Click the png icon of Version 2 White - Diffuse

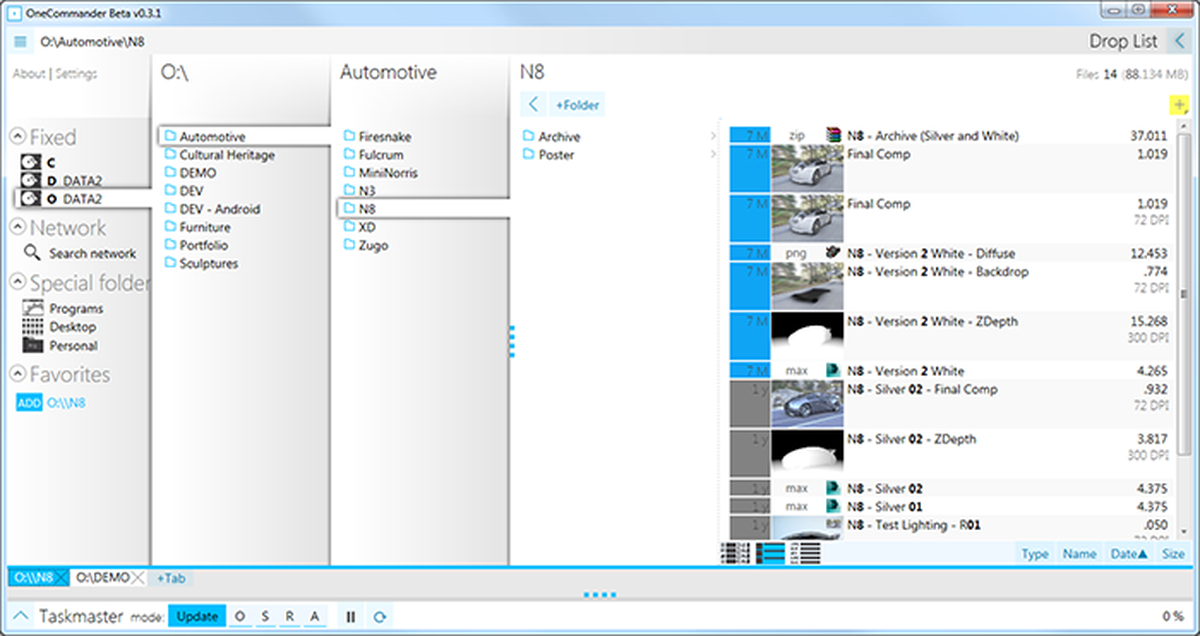(834, 253)
